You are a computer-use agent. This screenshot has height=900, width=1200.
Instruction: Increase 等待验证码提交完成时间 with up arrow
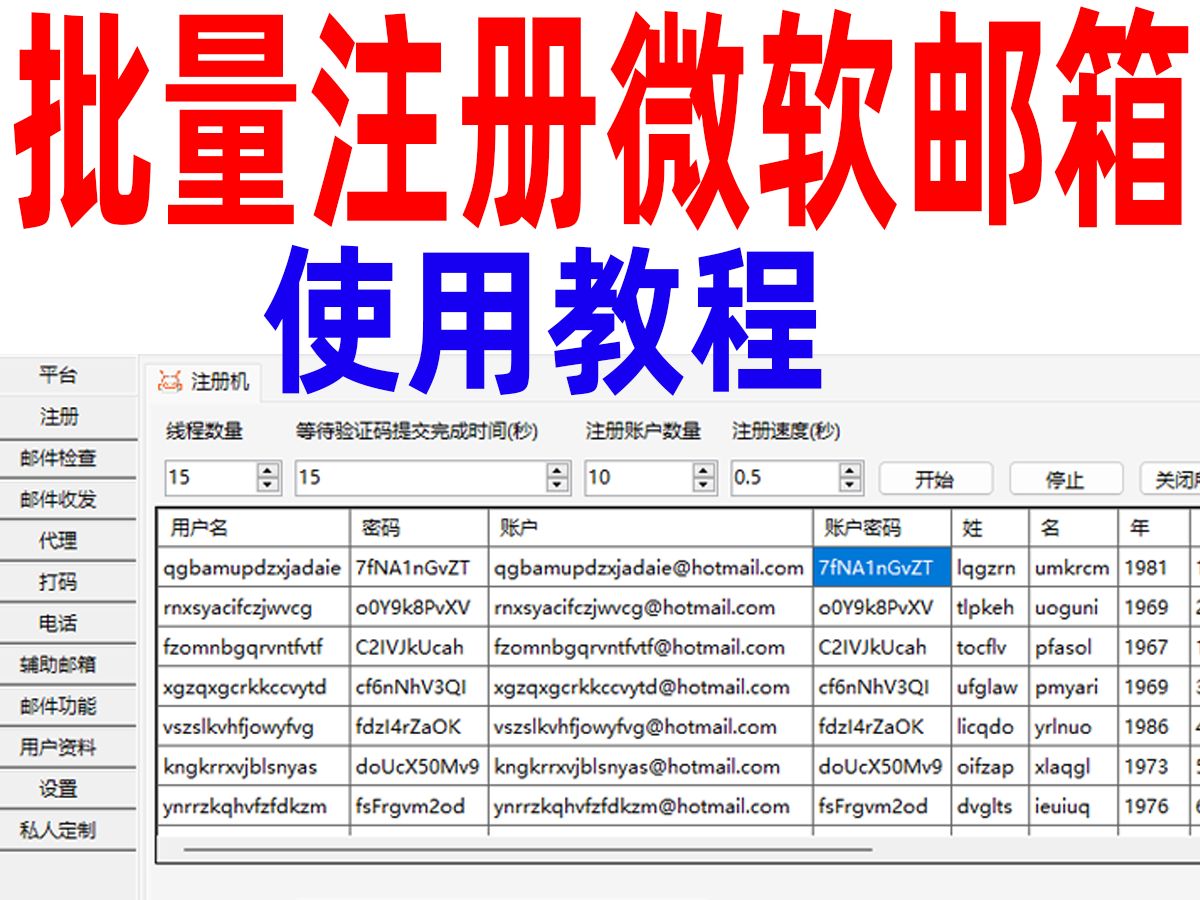click(559, 470)
